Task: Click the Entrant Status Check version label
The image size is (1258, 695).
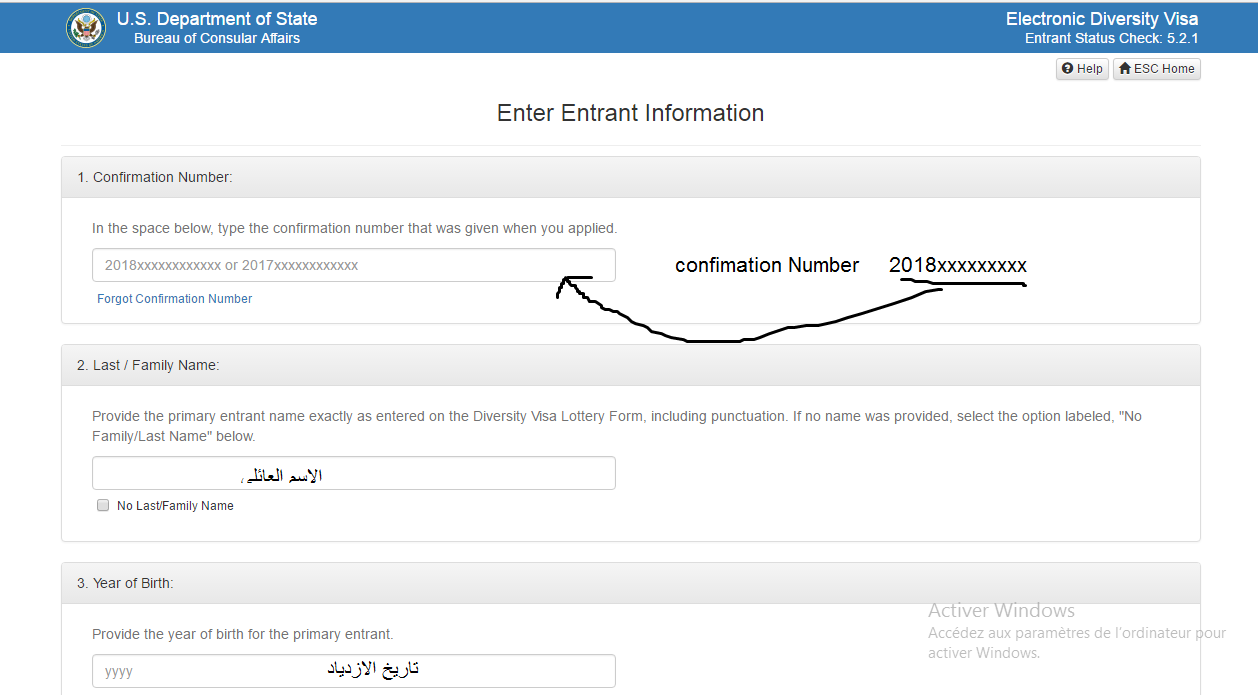Action: point(1112,39)
